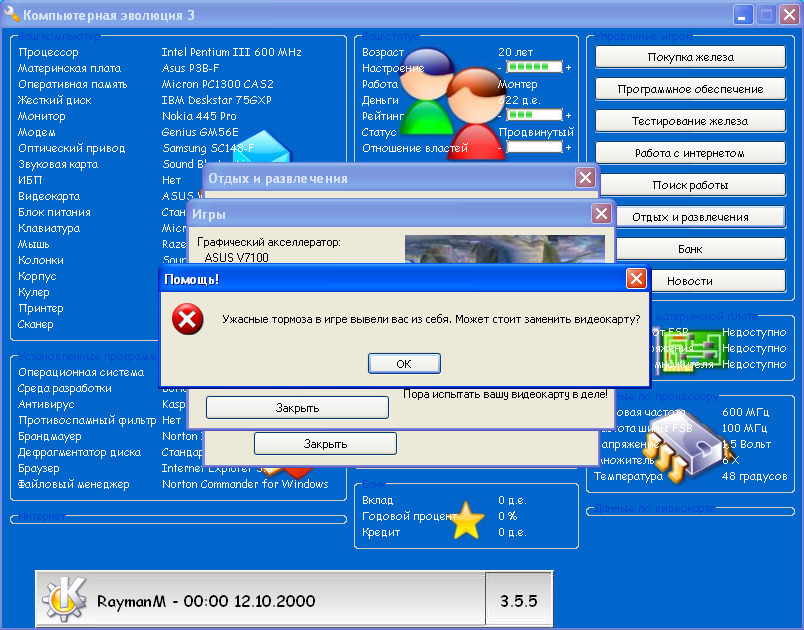Close the Отдых и развлечения window
Screen dimensions: 804x630
click(585, 178)
